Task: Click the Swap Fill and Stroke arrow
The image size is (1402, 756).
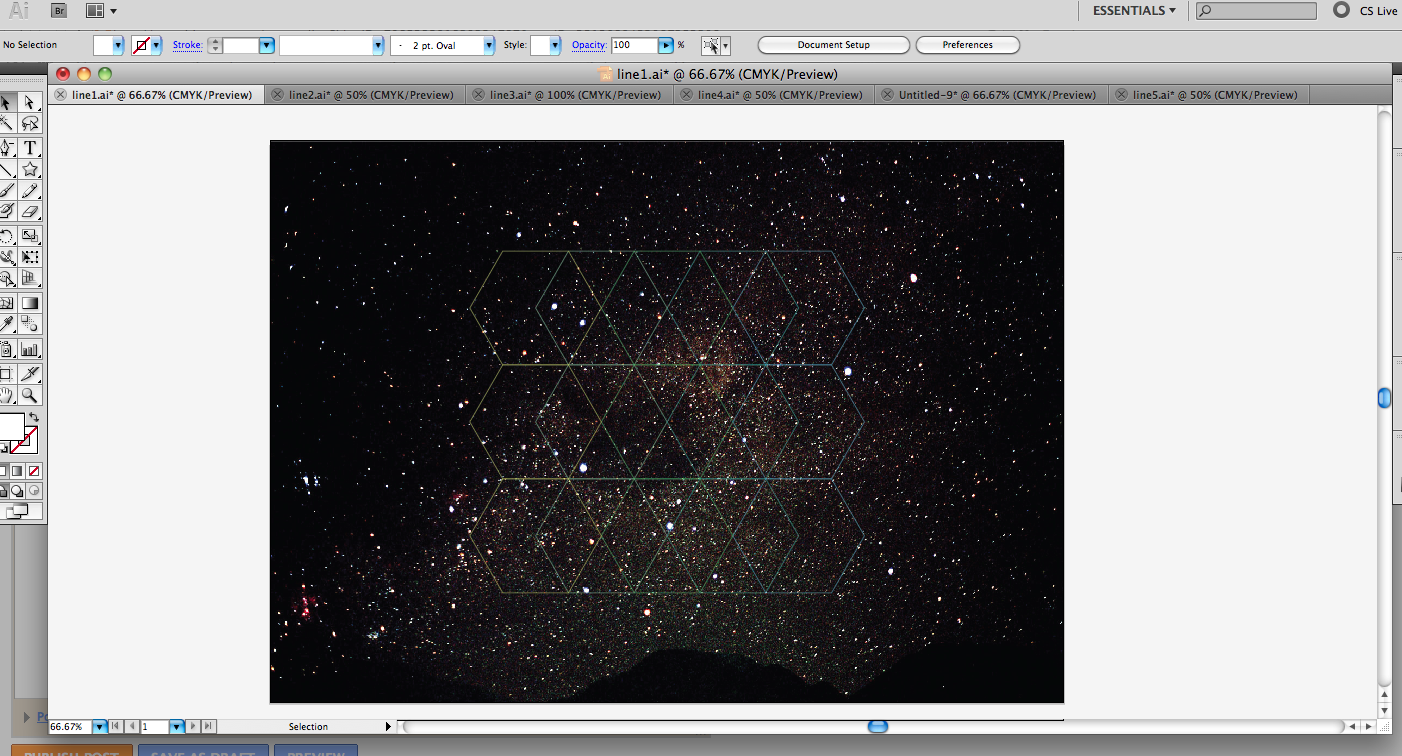Action: click(x=33, y=417)
